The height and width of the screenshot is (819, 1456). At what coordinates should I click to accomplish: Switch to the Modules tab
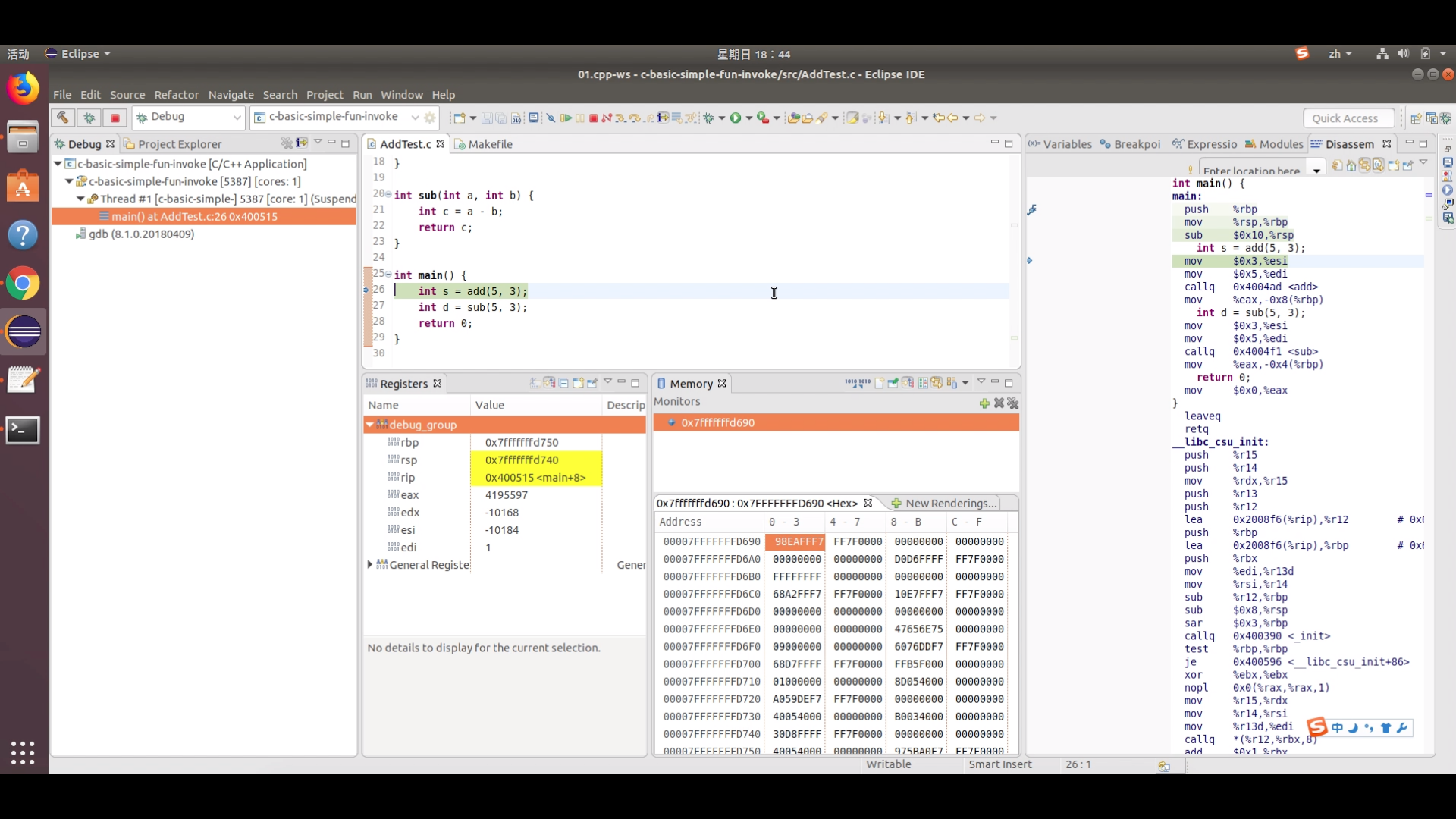pos(1274,144)
